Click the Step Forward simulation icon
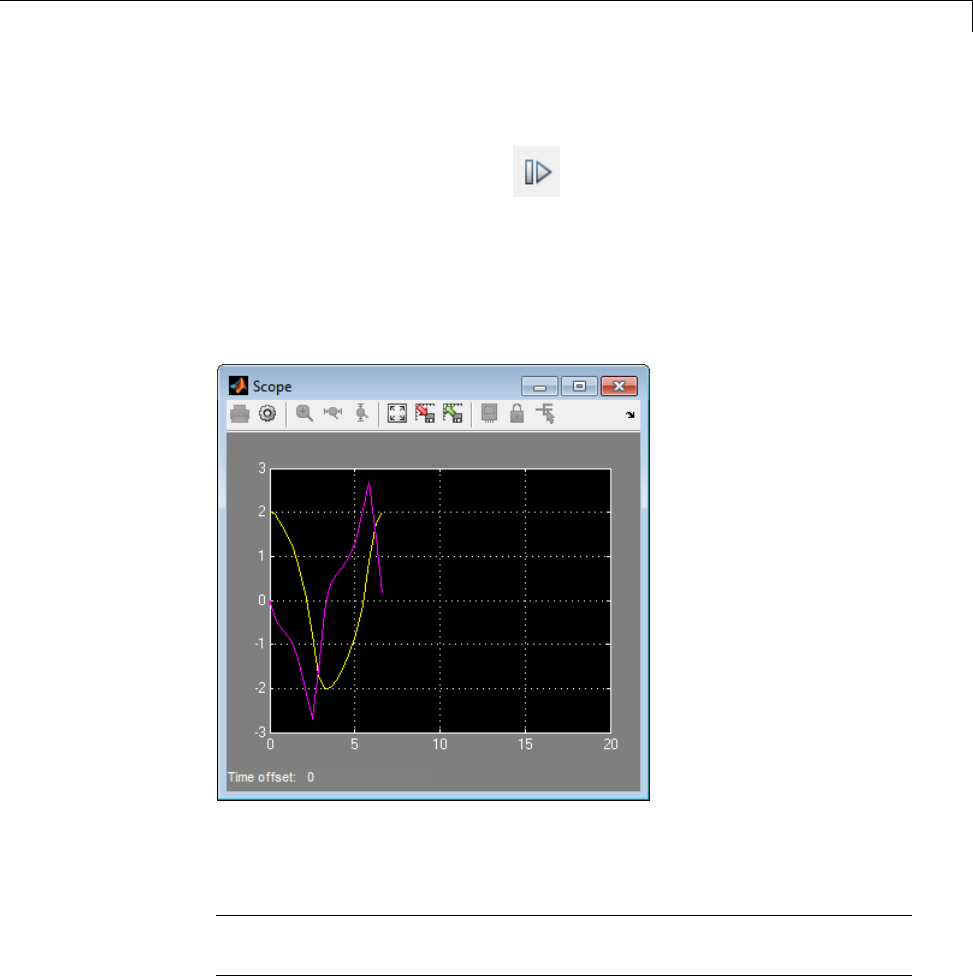 pyautogui.click(x=537, y=172)
